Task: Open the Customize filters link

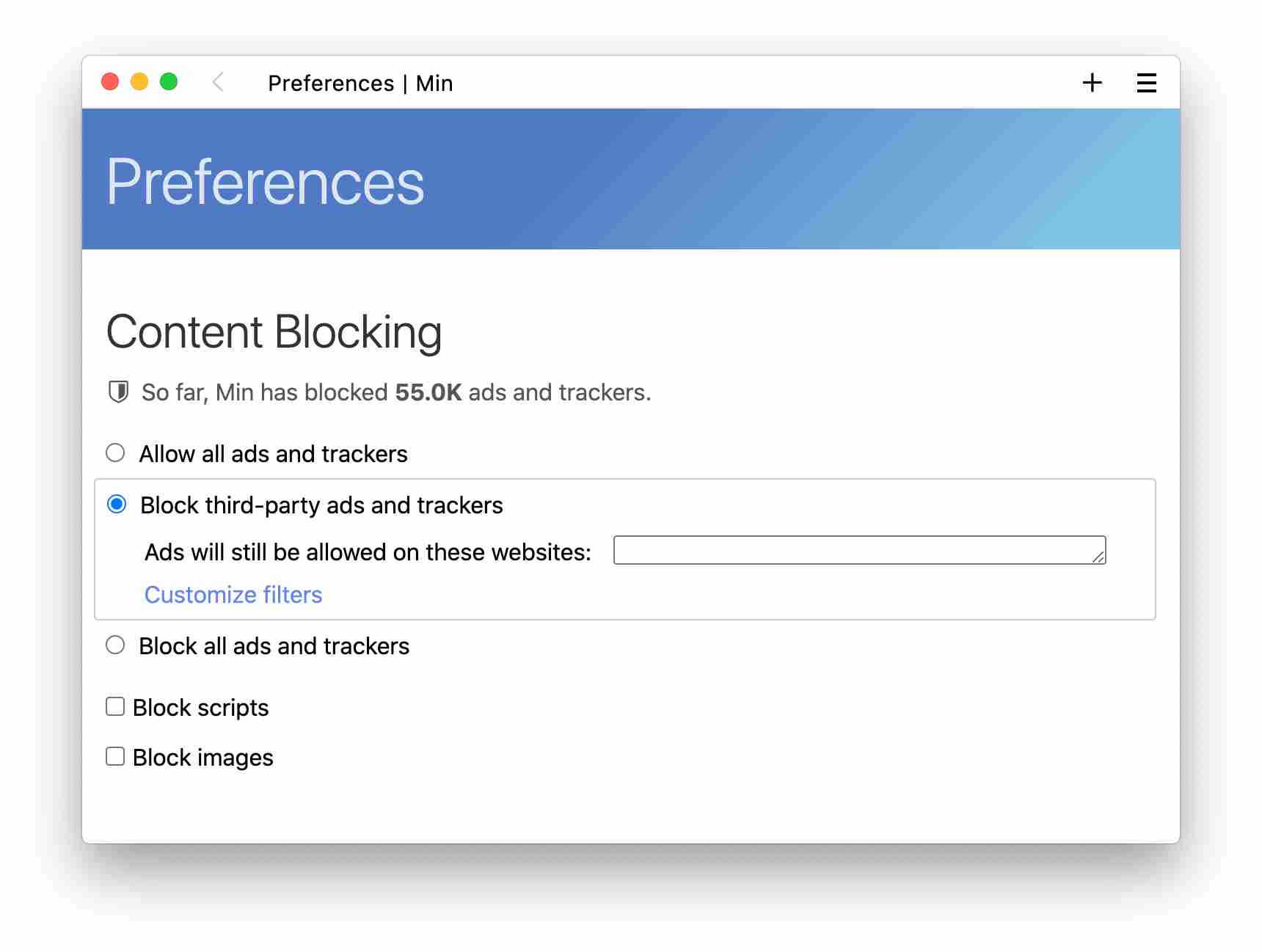Action: click(x=233, y=595)
